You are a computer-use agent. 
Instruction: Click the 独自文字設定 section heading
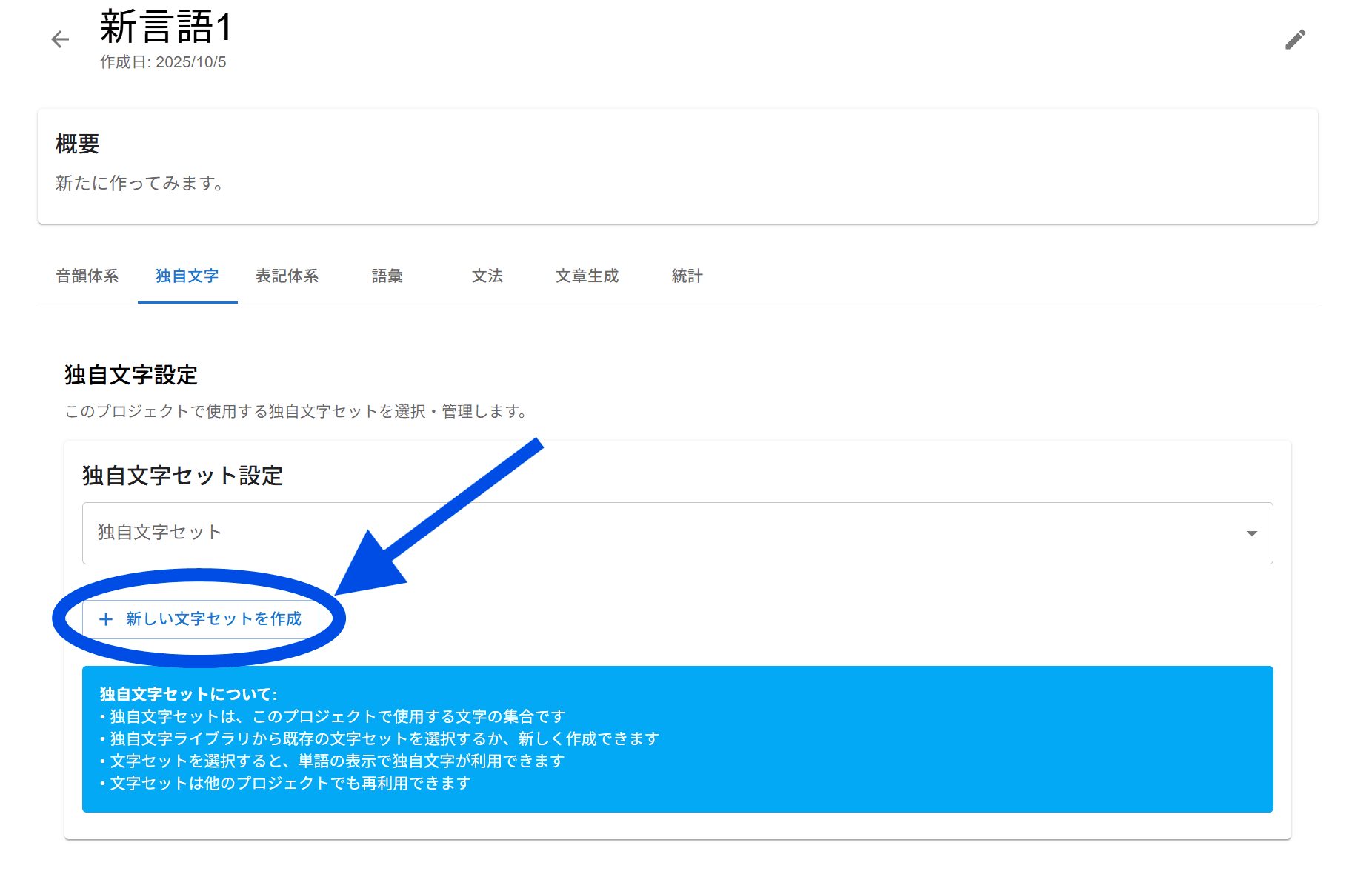[131, 376]
